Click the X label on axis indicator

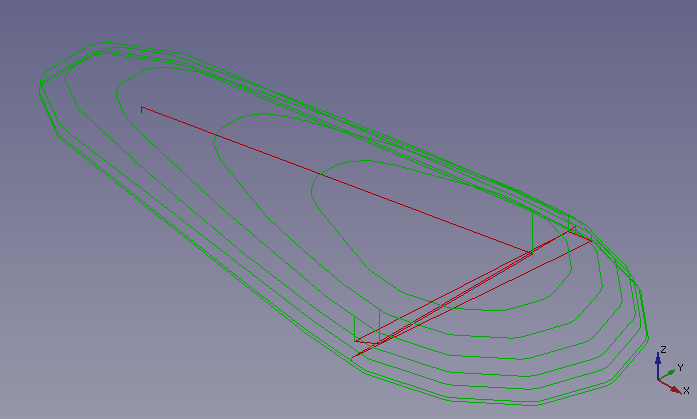(686, 390)
